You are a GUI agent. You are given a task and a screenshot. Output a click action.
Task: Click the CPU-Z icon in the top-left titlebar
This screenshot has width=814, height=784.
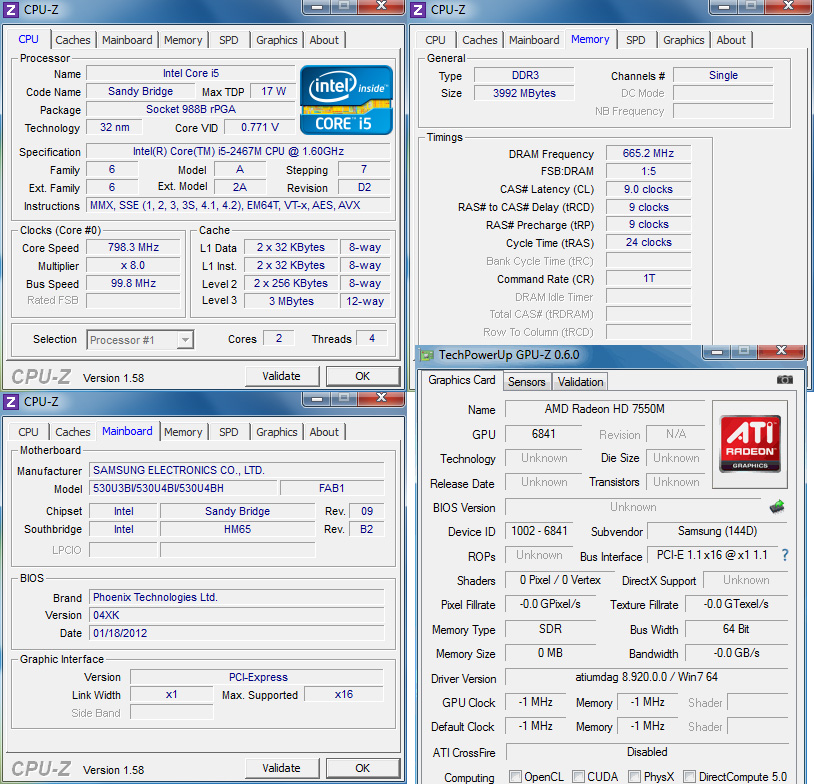[x=9, y=8]
